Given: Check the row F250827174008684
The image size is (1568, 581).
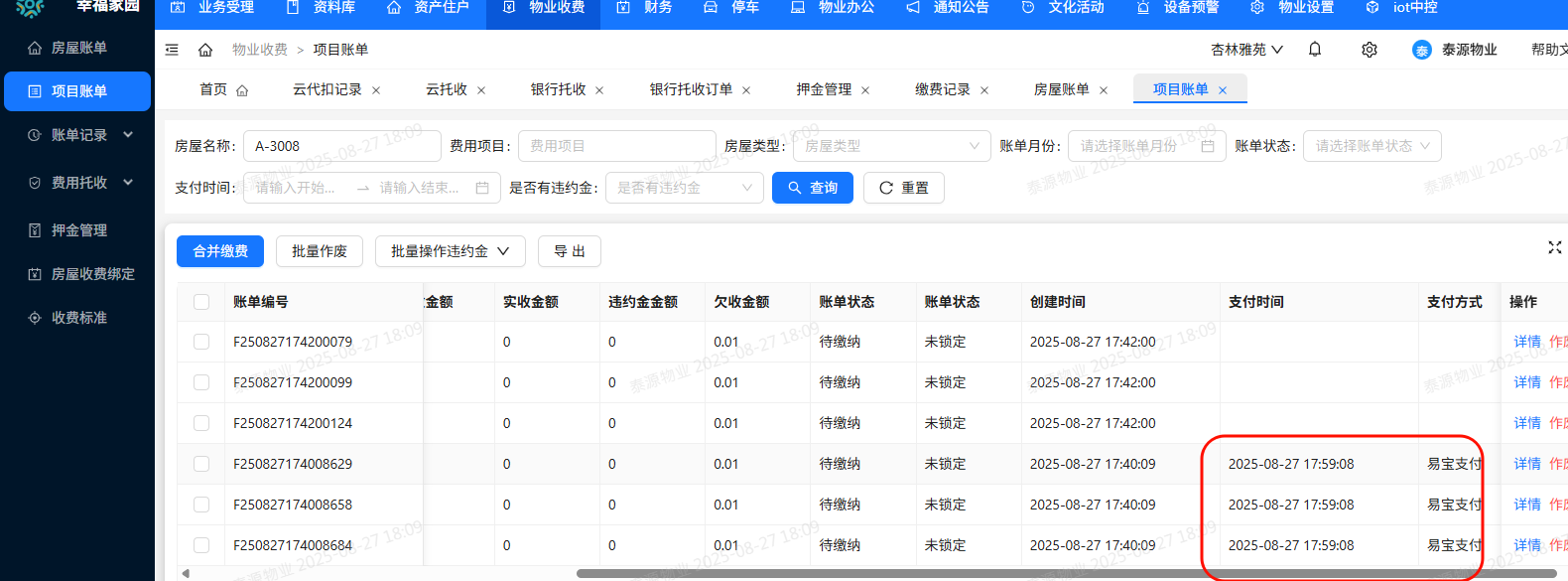Looking at the screenshot, I should click(201, 545).
